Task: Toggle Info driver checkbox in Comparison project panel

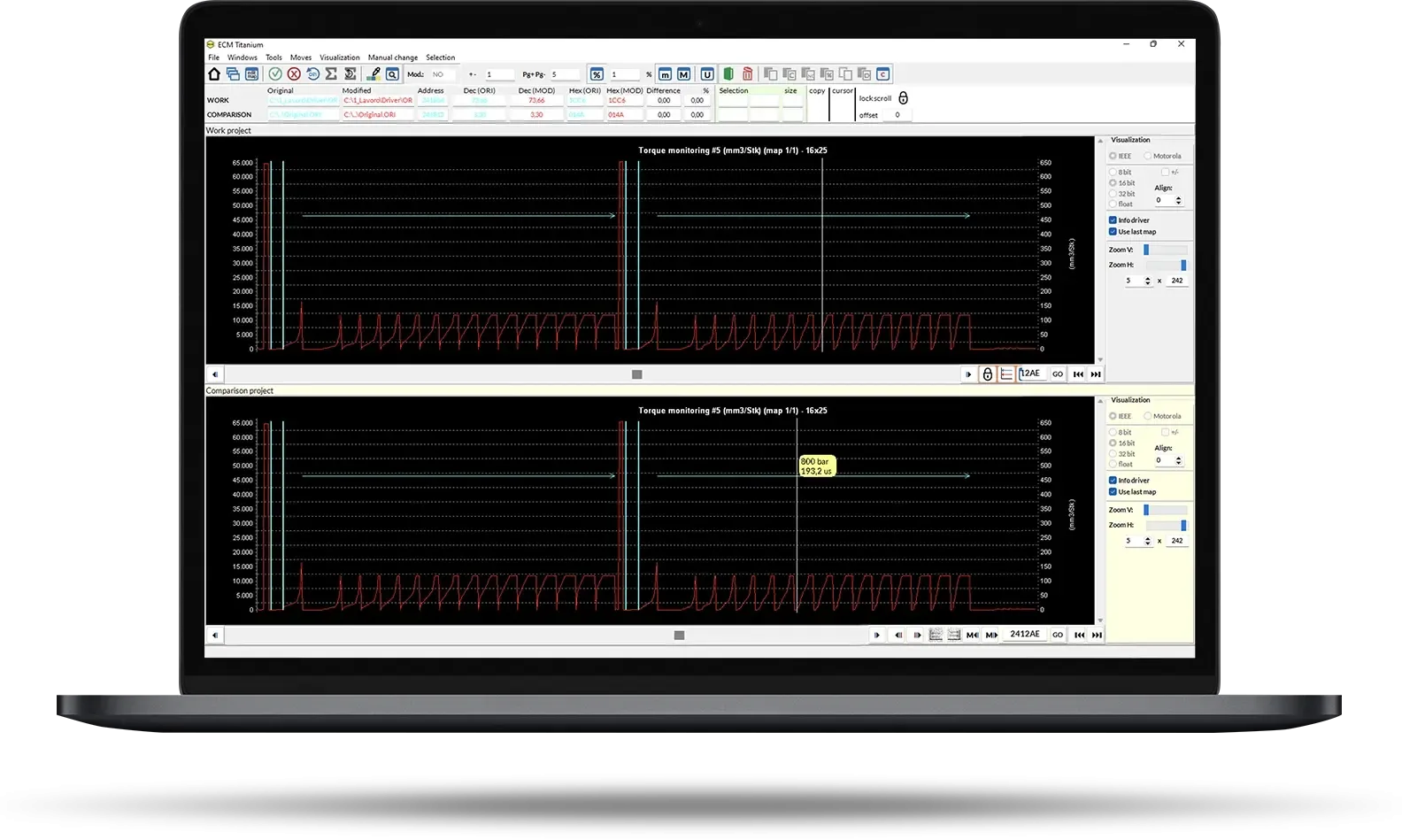Action: point(1113,481)
